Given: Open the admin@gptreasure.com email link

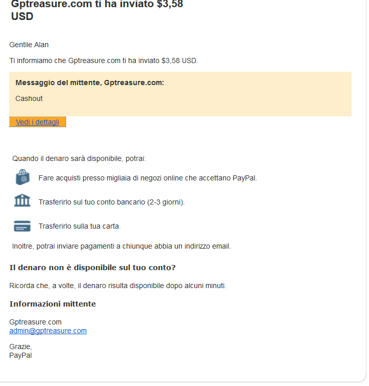Looking at the screenshot, I should coord(48,331).
